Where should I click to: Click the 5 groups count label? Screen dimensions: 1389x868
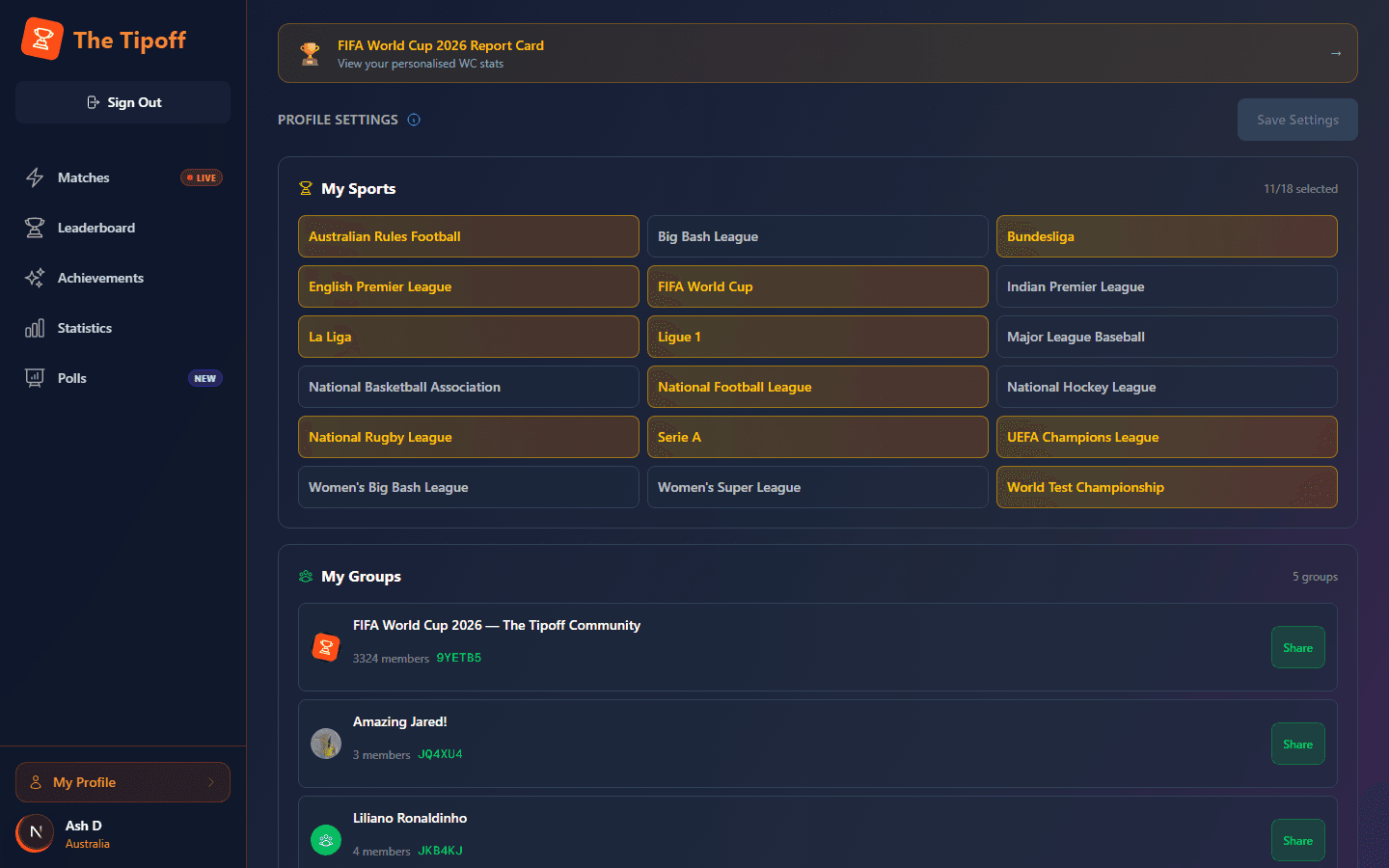1315,577
